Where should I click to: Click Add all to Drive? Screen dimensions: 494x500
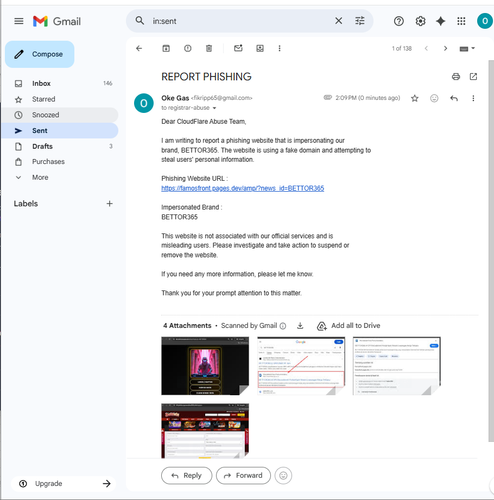tap(348, 326)
